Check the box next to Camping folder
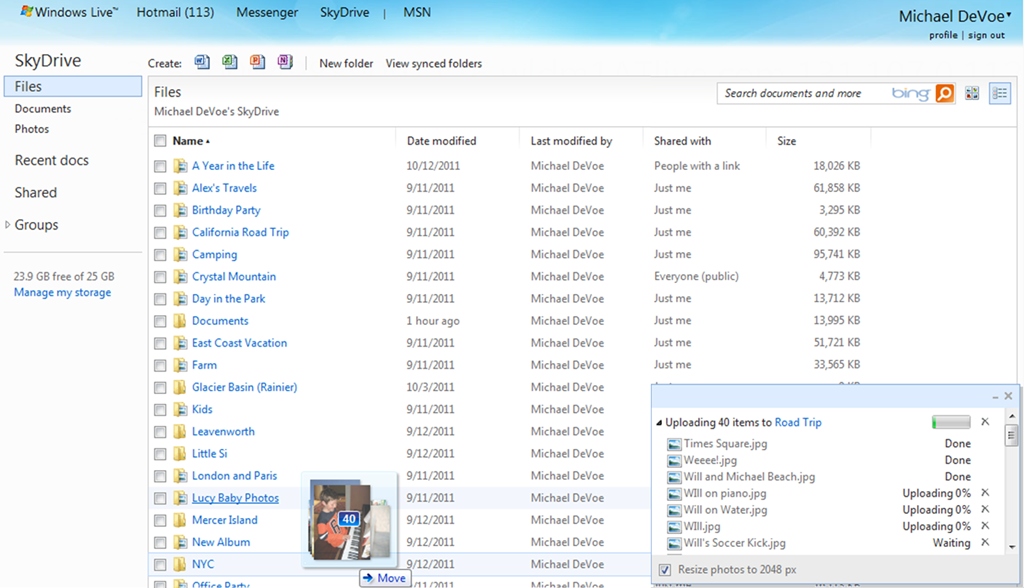 pyautogui.click(x=160, y=255)
